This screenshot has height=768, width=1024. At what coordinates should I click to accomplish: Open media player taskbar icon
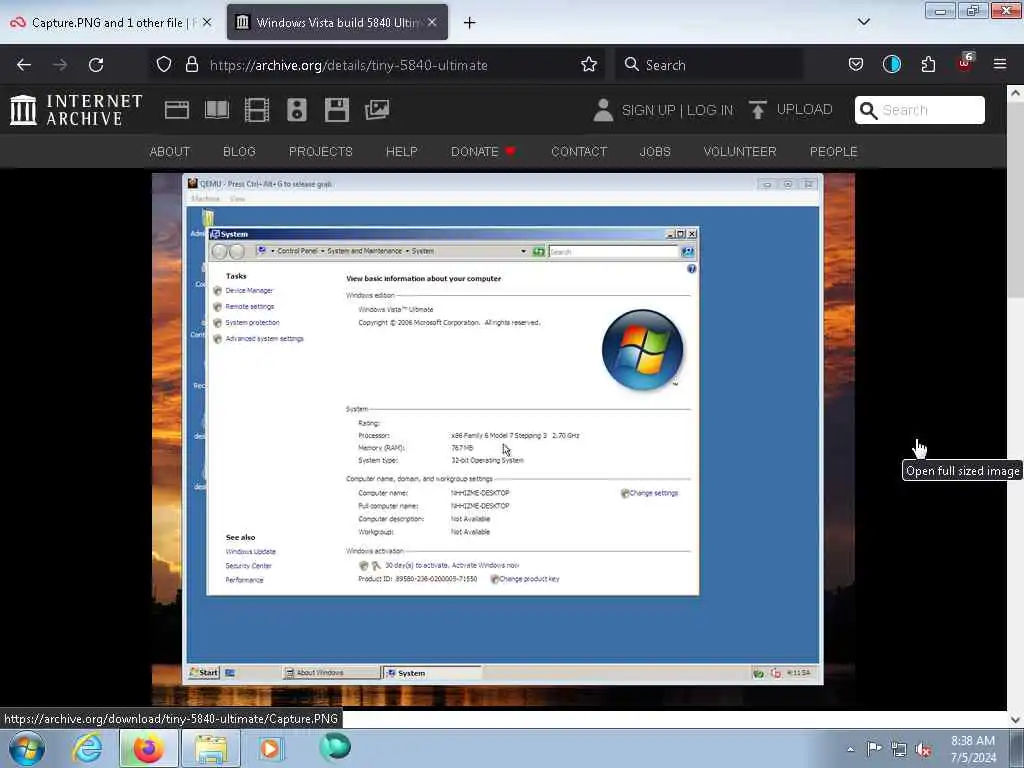coord(270,748)
